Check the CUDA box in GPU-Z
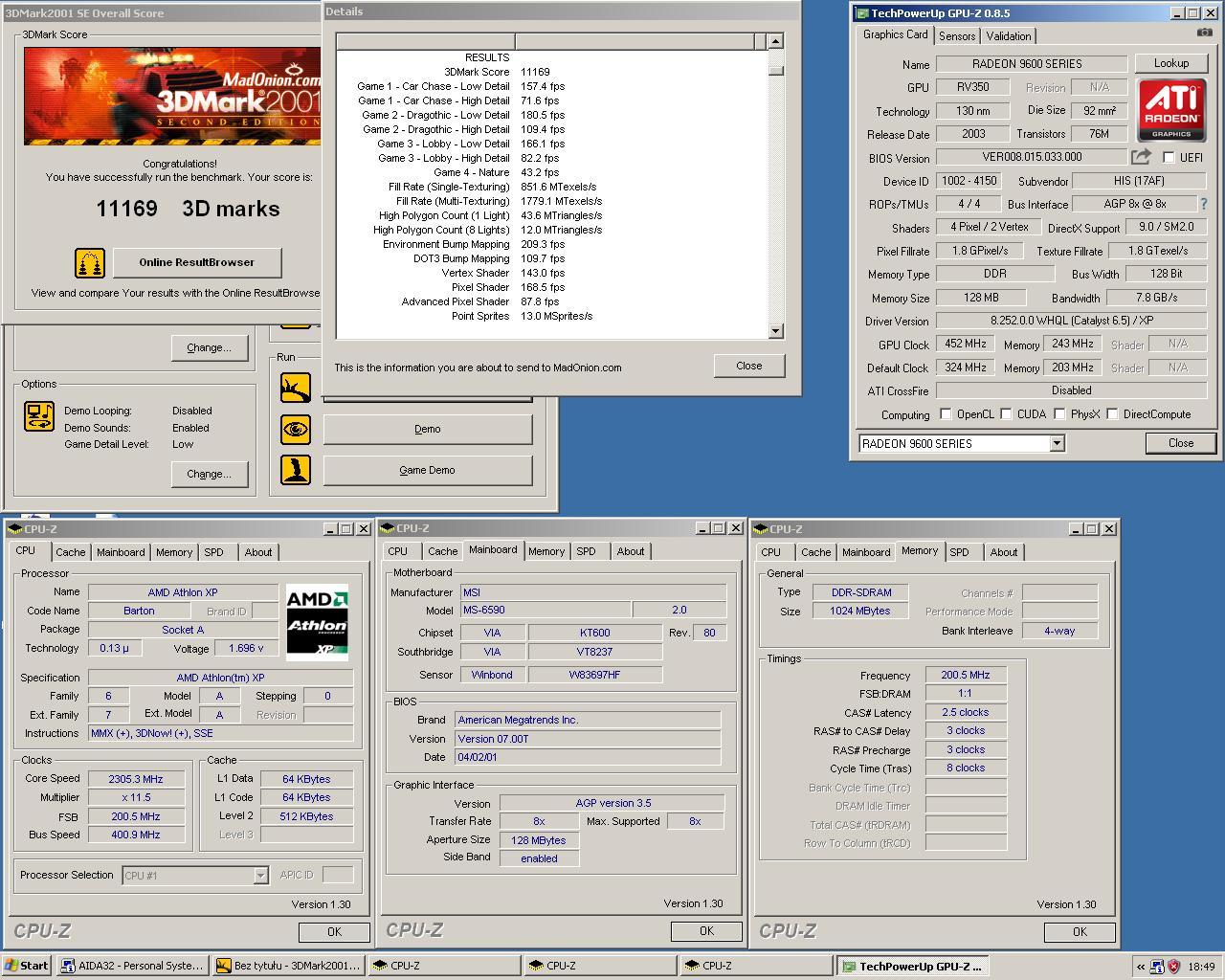1225x980 pixels. (1006, 413)
